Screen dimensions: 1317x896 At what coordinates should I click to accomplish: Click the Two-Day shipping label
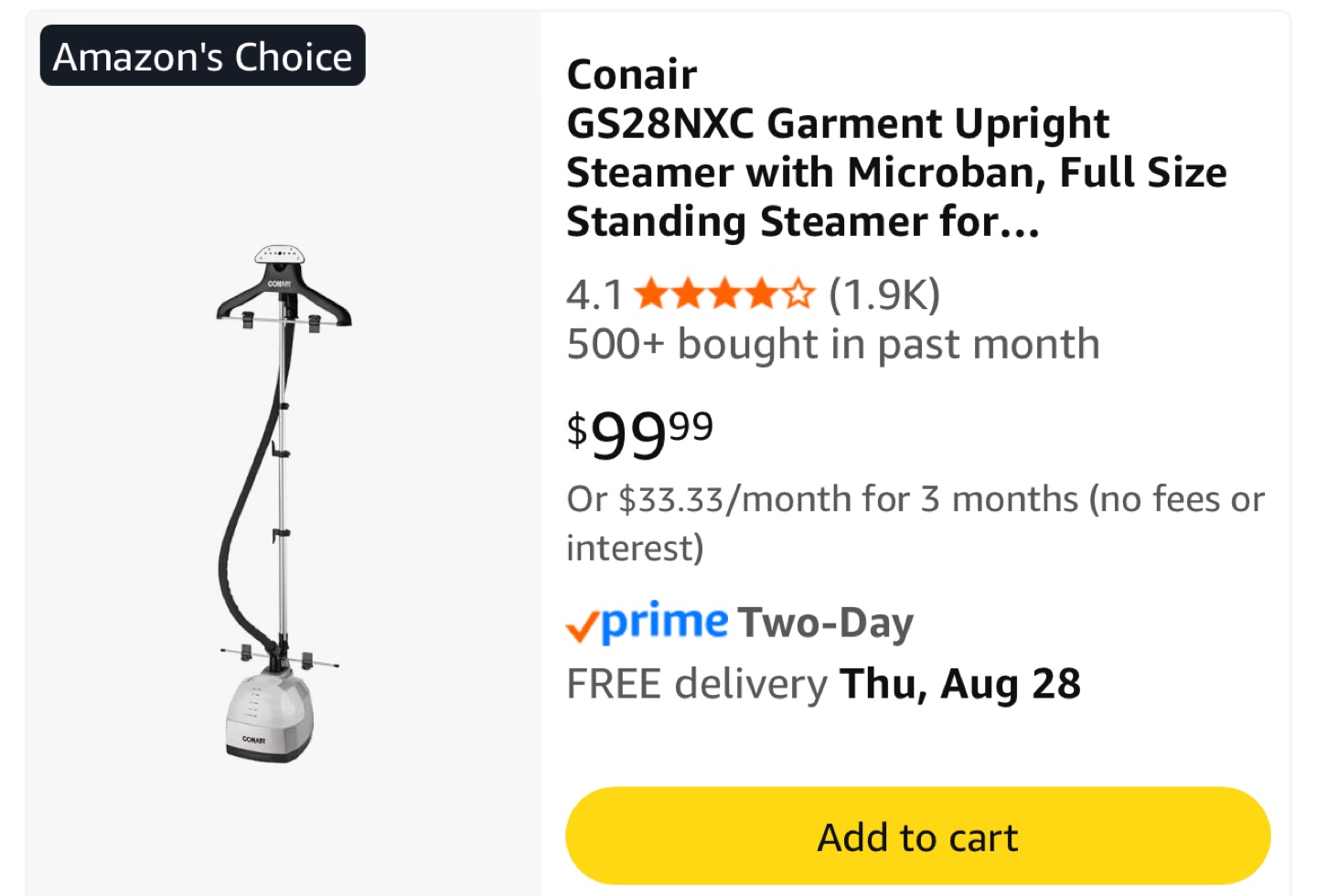pos(825,624)
